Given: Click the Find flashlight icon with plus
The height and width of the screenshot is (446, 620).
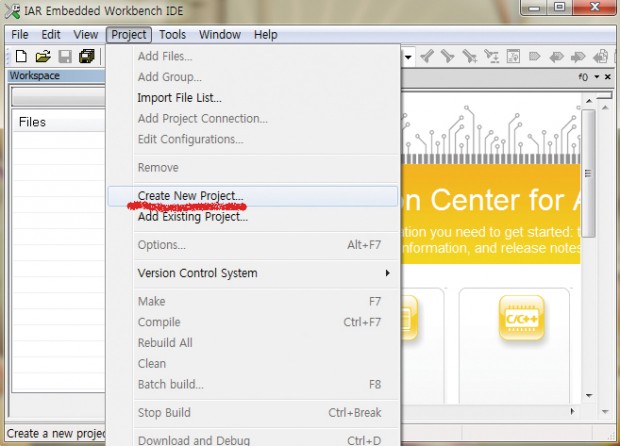Looking at the screenshot, I should coord(469,57).
